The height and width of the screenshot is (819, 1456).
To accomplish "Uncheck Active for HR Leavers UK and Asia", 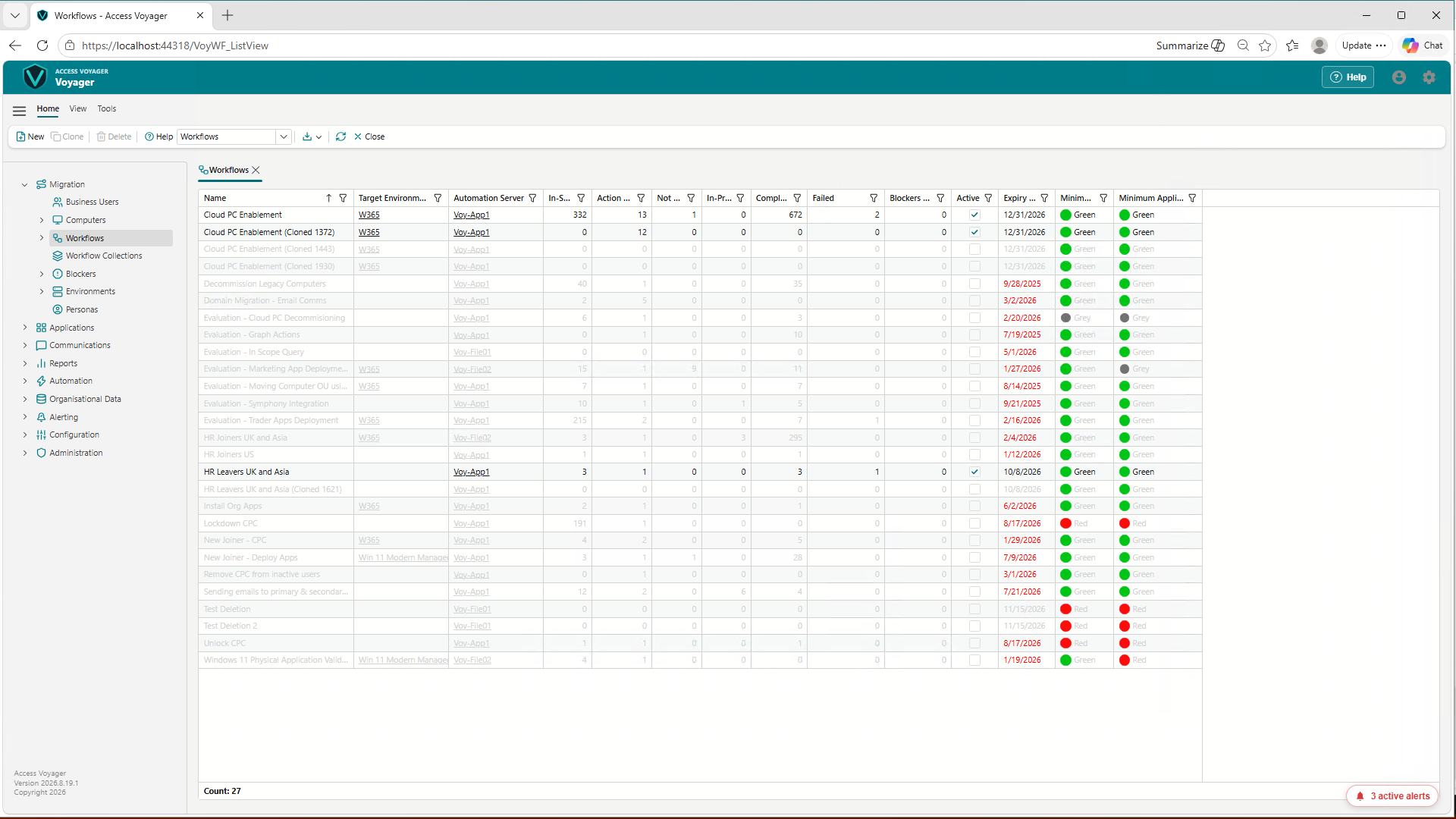I will point(974,472).
